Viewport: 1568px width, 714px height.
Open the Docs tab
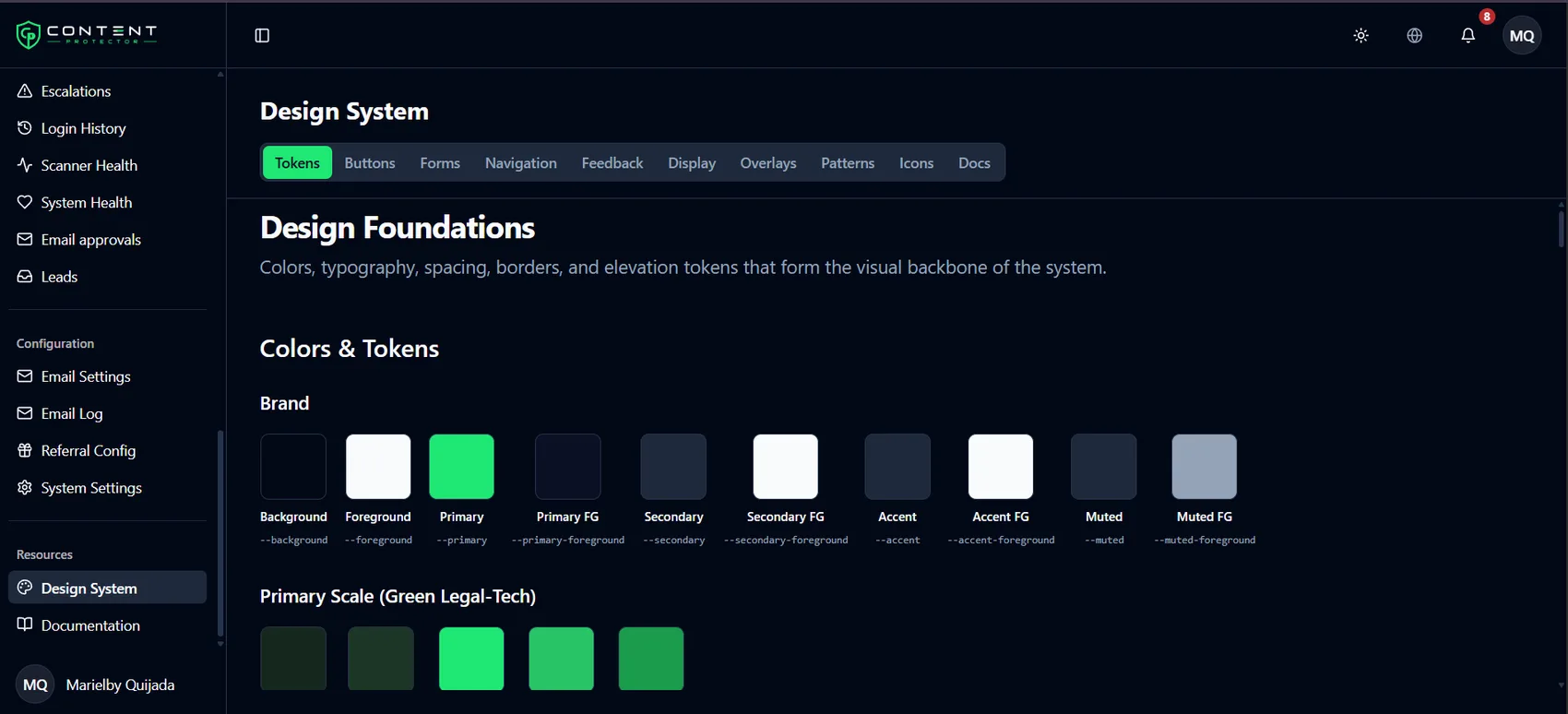[x=974, y=162]
